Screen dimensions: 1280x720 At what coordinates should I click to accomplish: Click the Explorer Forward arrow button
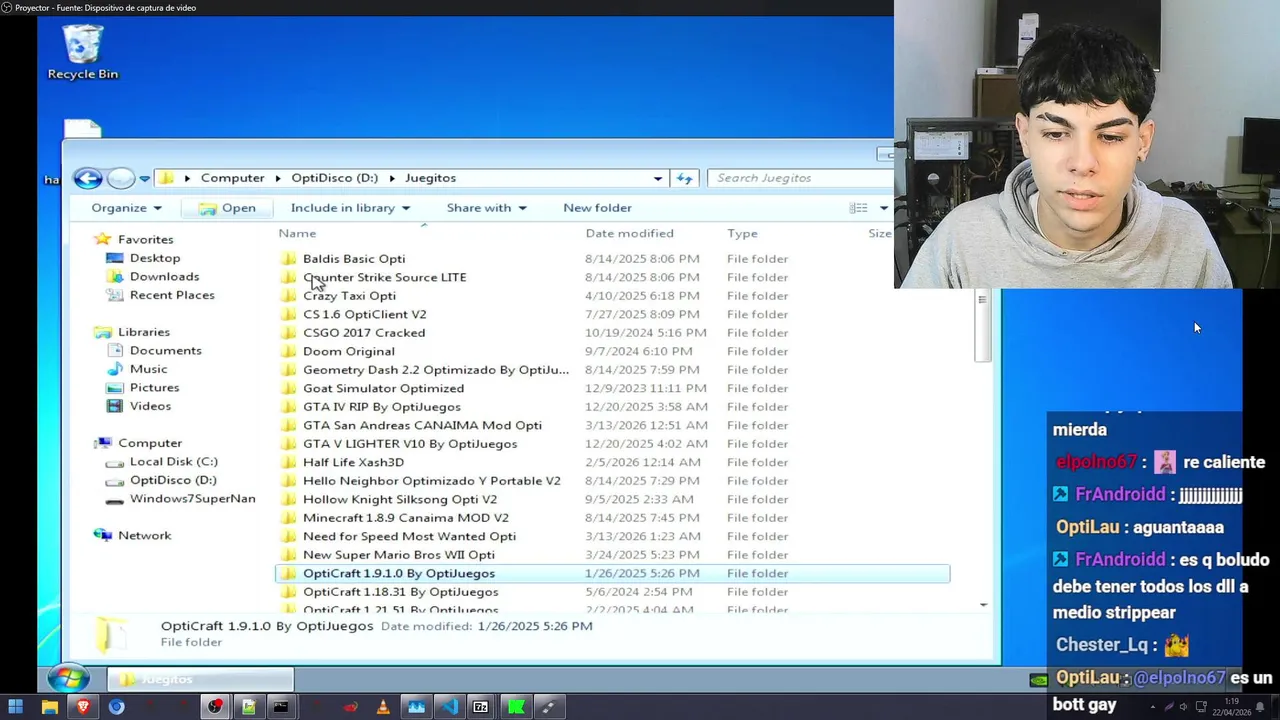(120, 178)
